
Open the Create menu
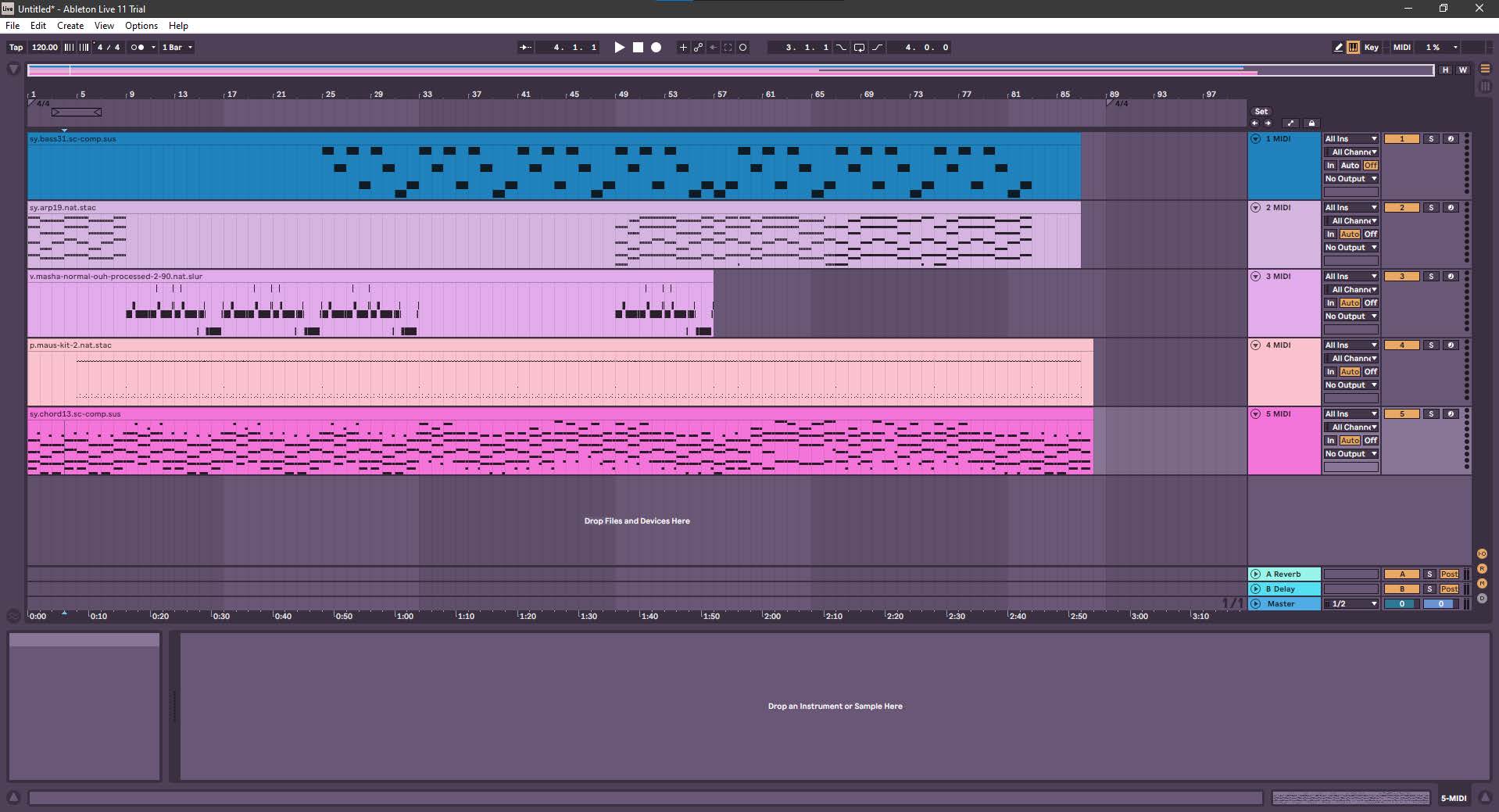70,26
